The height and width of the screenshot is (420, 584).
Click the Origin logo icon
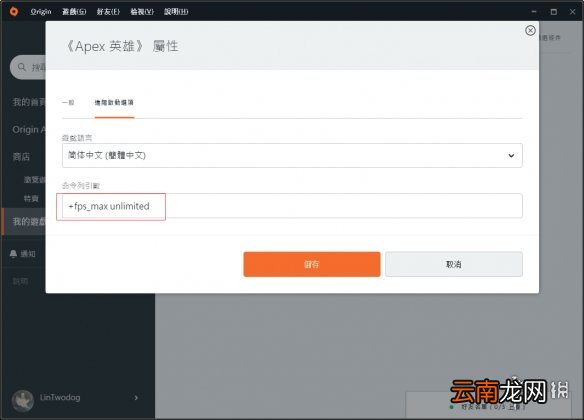(x=14, y=12)
